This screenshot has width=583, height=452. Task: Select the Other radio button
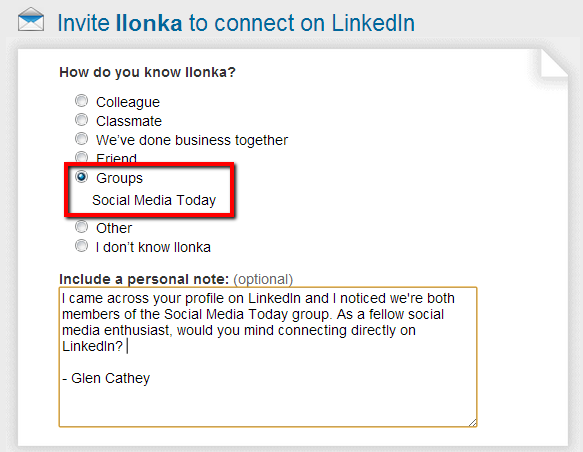pos(81,227)
